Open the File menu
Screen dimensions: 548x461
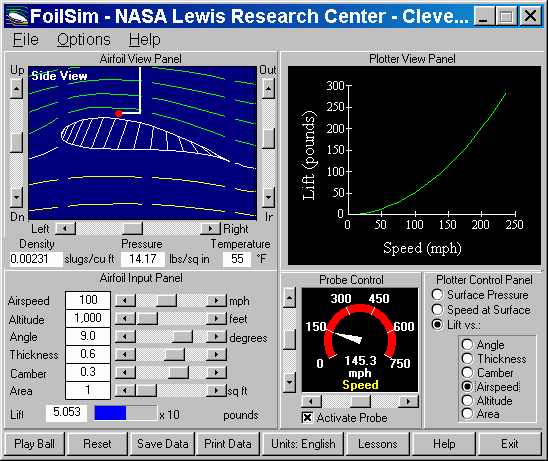coord(26,39)
